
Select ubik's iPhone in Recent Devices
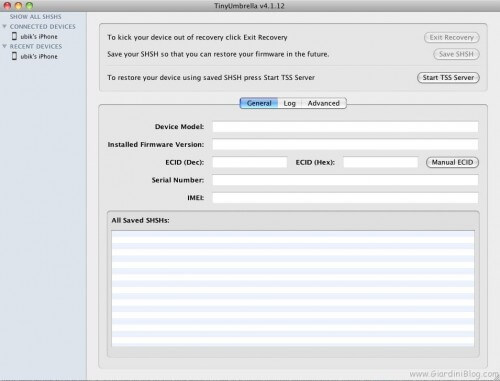coord(39,56)
